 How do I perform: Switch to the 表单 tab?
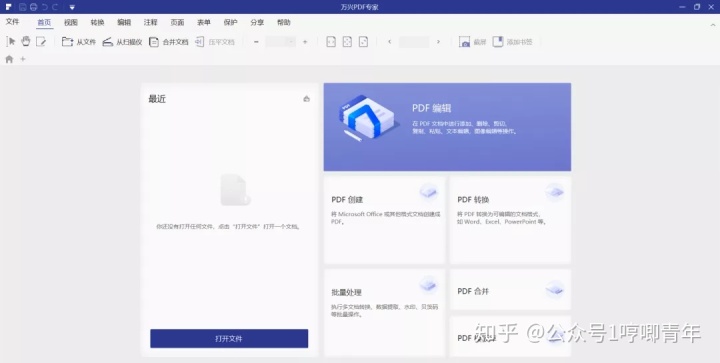tap(204, 22)
